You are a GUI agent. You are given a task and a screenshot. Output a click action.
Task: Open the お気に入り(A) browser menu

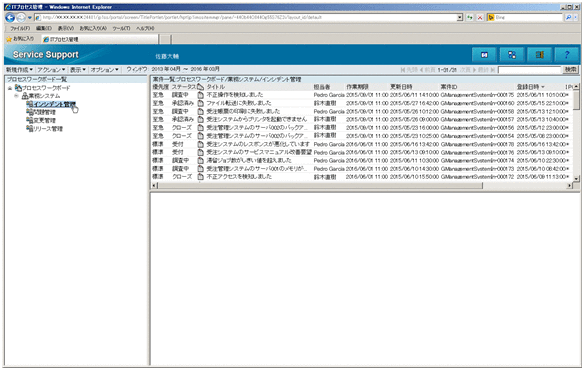(93, 28)
